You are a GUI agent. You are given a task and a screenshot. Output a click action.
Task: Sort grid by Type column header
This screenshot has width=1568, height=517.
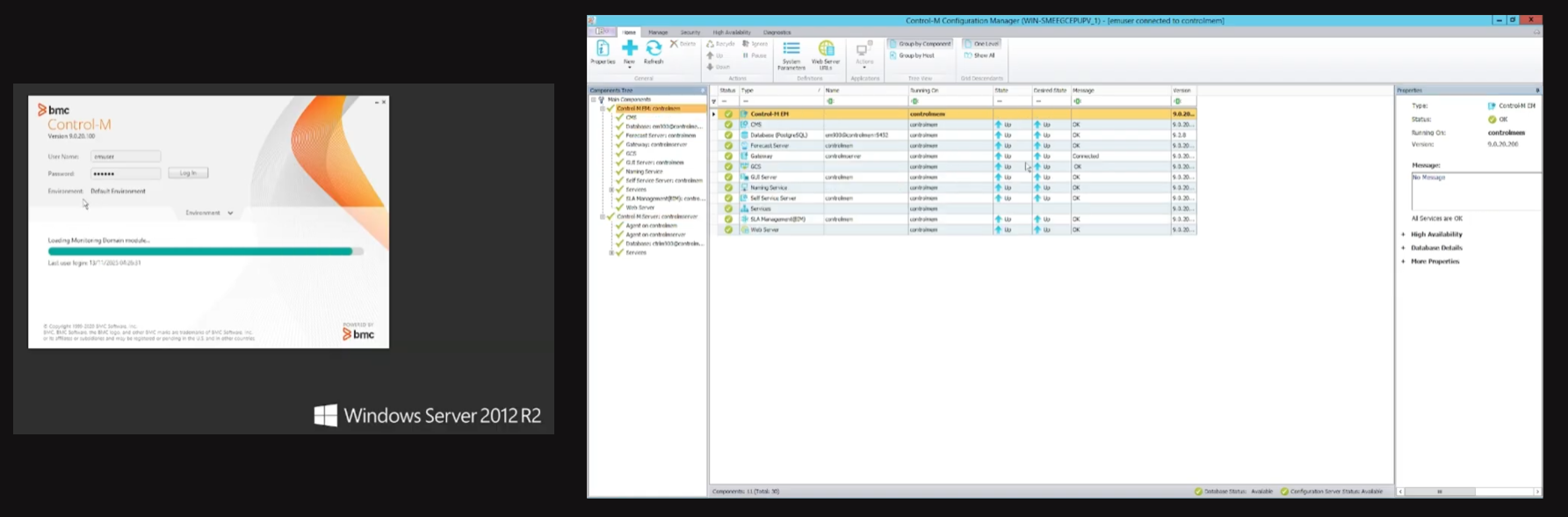click(x=780, y=91)
